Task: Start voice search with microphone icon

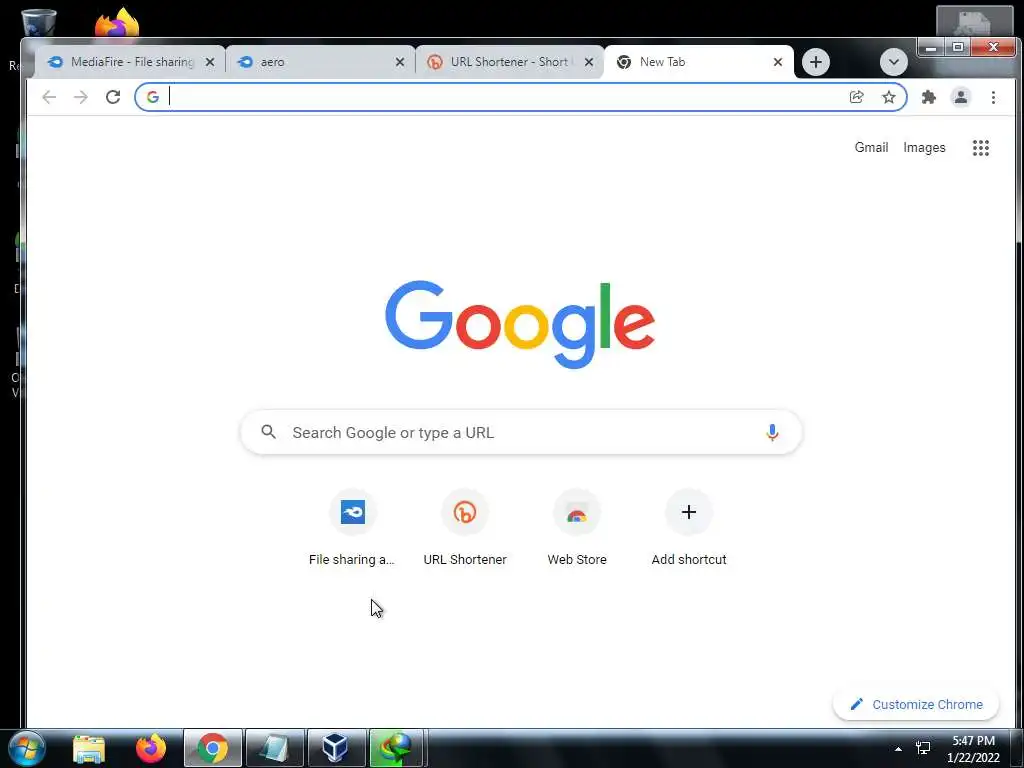Action: (x=772, y=432)
